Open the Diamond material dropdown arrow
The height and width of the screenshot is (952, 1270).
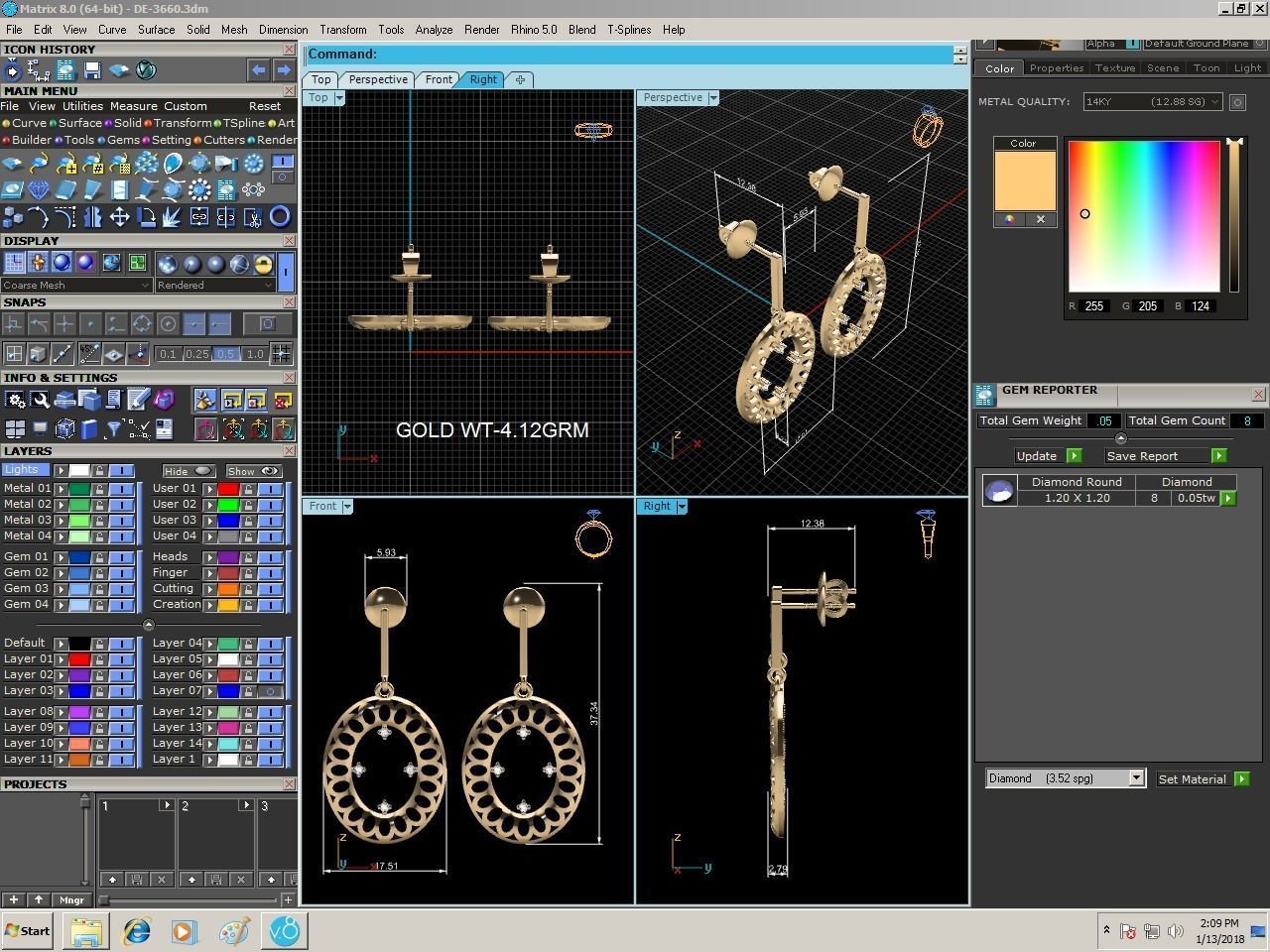[x=1136, y=778]
